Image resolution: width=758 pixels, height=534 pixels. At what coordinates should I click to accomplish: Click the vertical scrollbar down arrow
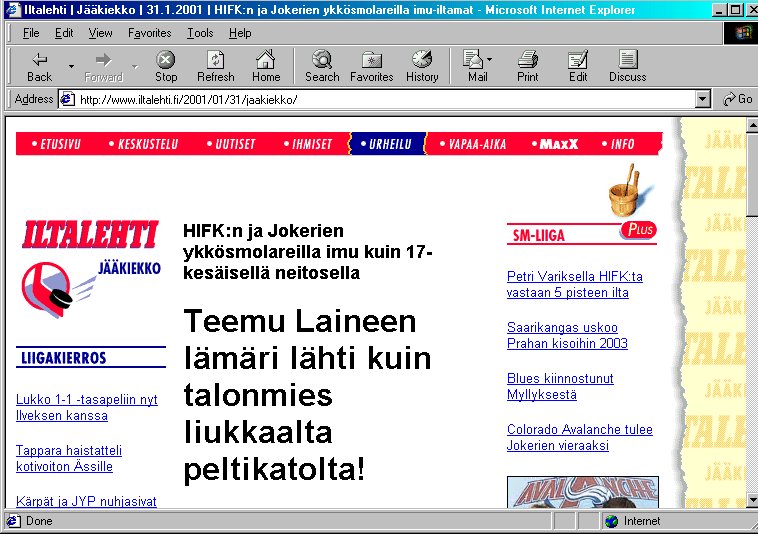pyautogui.click(x=752, y=500)
